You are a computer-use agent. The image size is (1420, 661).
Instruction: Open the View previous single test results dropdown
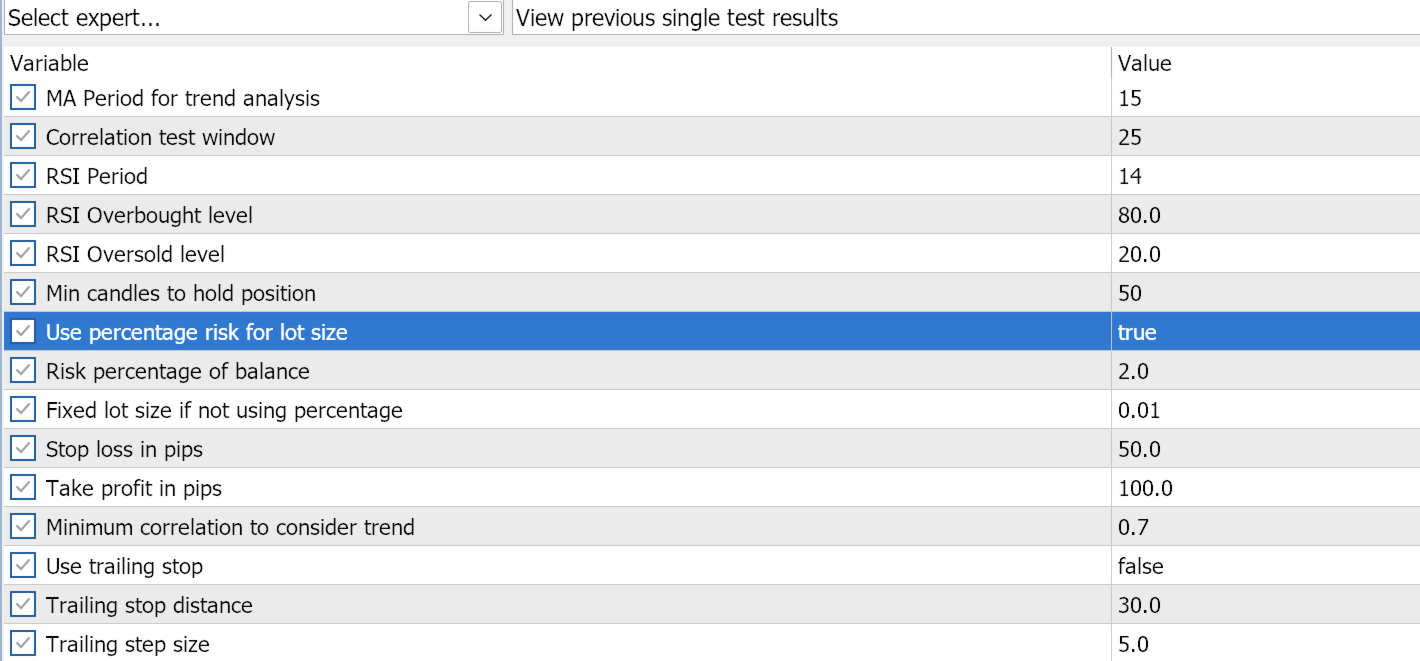[x=964, y=18]
